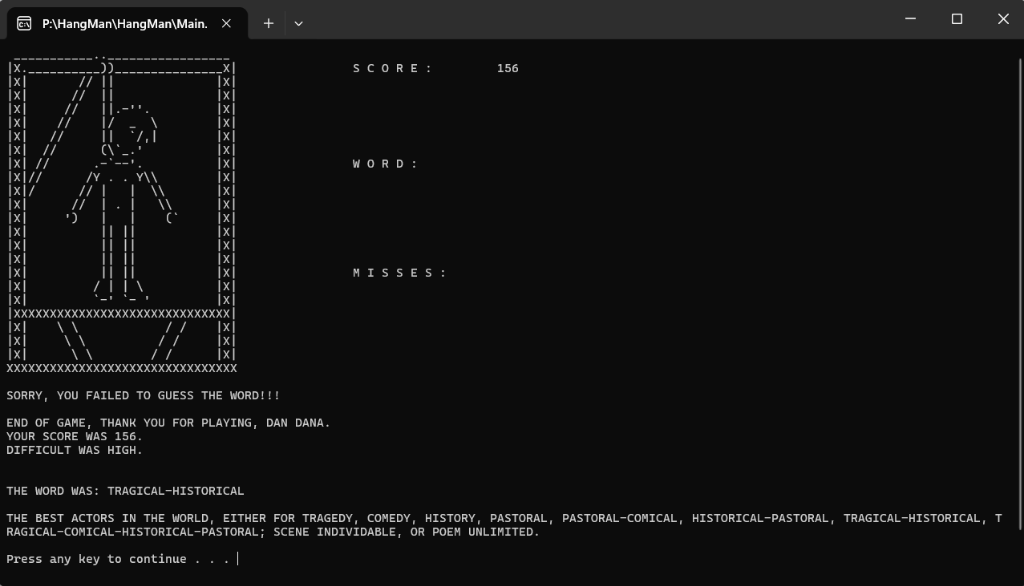The image size is (1024, 586).
Task: Click the text "SORRY, YOU FAILED TO GUESS THE WORD!!!"
Action: click(x=143, y=395)
